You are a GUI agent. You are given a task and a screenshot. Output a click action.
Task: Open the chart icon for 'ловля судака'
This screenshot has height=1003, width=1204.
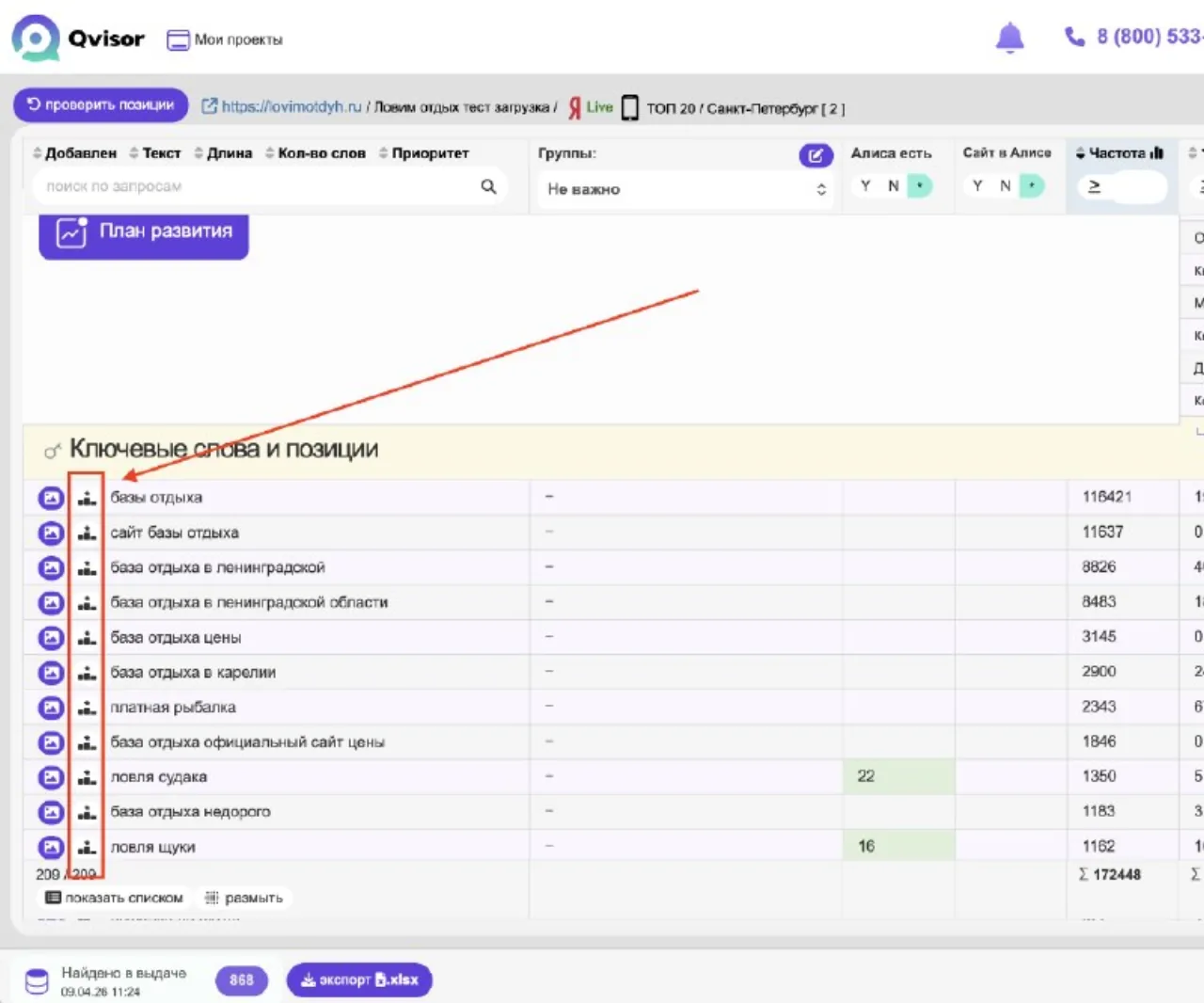[x=87, y=777]
